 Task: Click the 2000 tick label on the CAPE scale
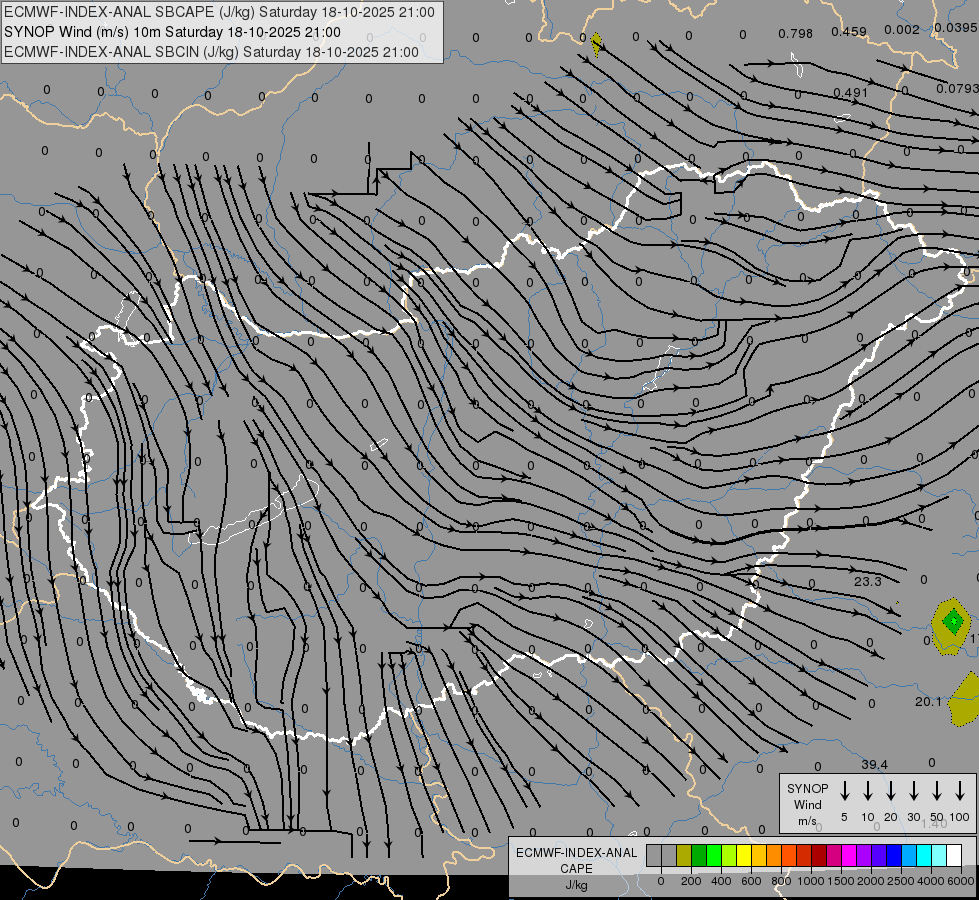(871, 881)
